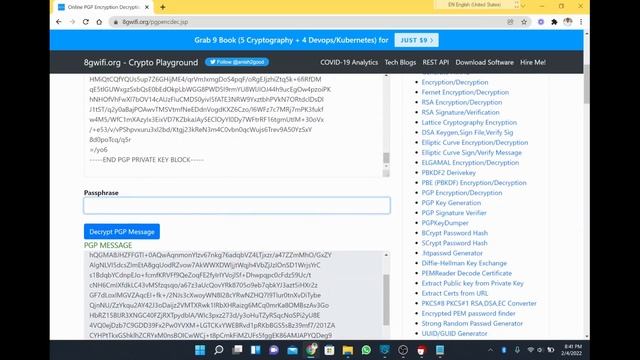Open Download Software menu item
Image resolution: width=640 pixels, height=360 pixels.
[x=484, y=62]
